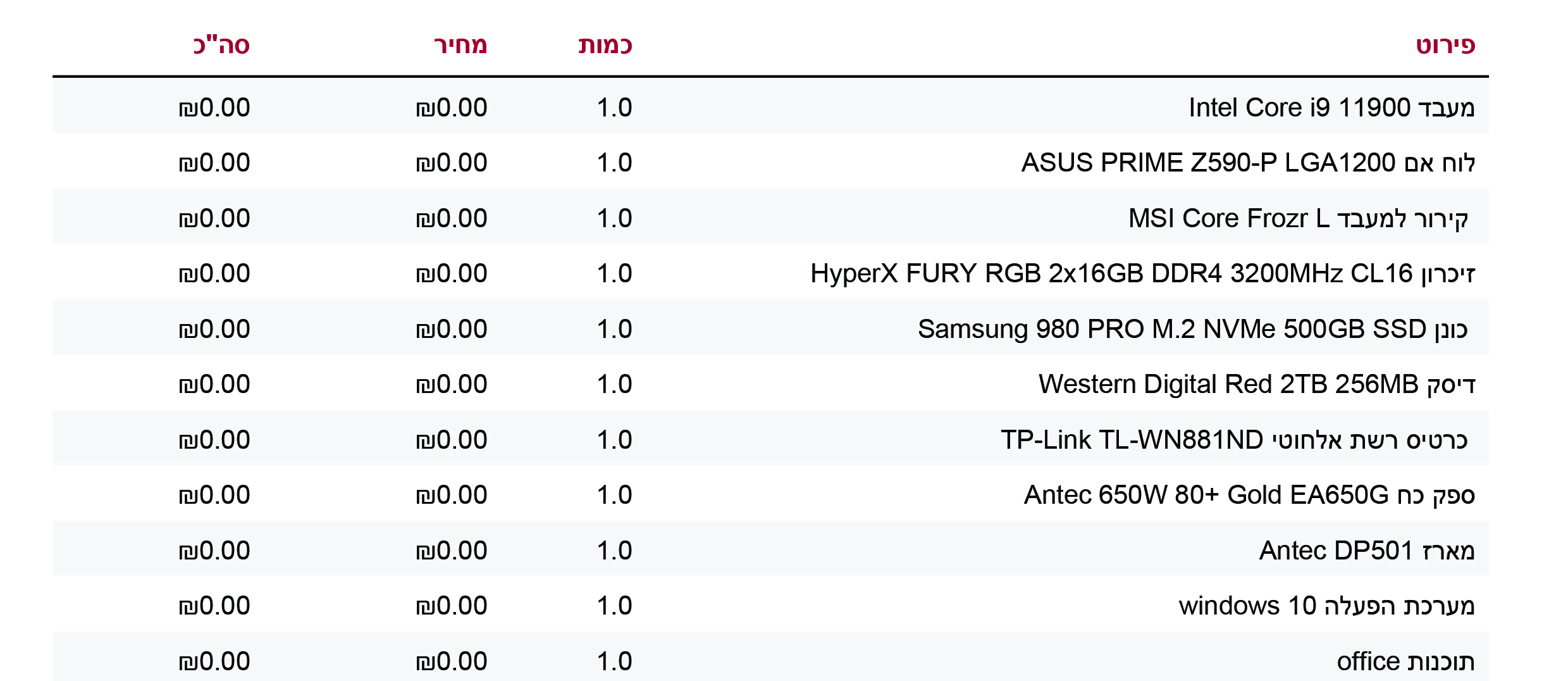
Task: Click the office software description
Action: tap(1405, 661)
